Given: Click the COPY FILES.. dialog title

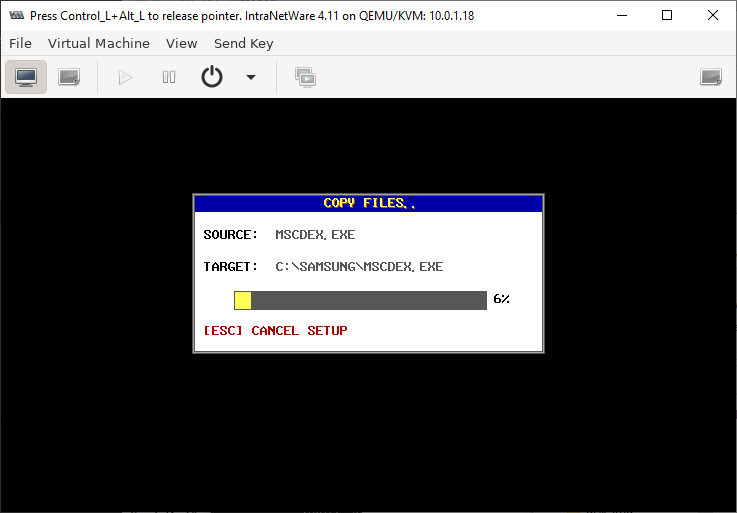Looking at the screenshot, I should pos(369,203).
